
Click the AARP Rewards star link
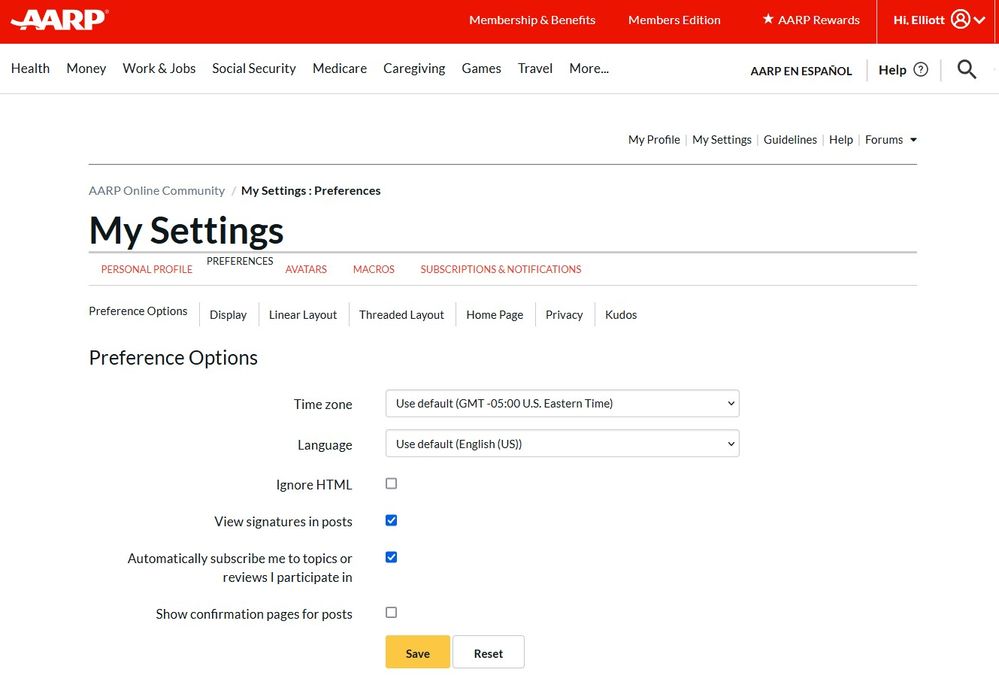pos(811,20)
